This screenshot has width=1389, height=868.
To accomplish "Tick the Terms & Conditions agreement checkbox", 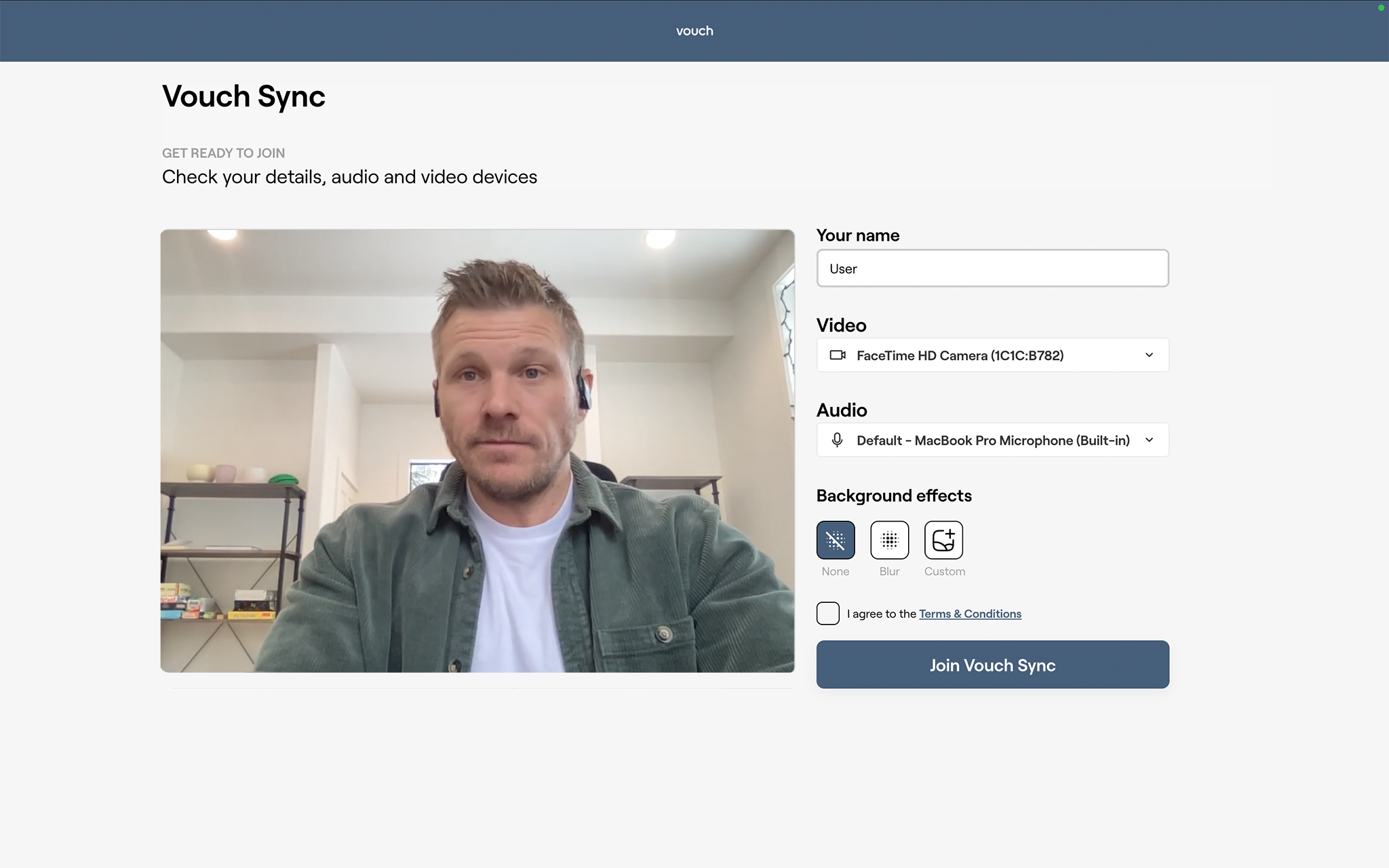I will point(828,614).
